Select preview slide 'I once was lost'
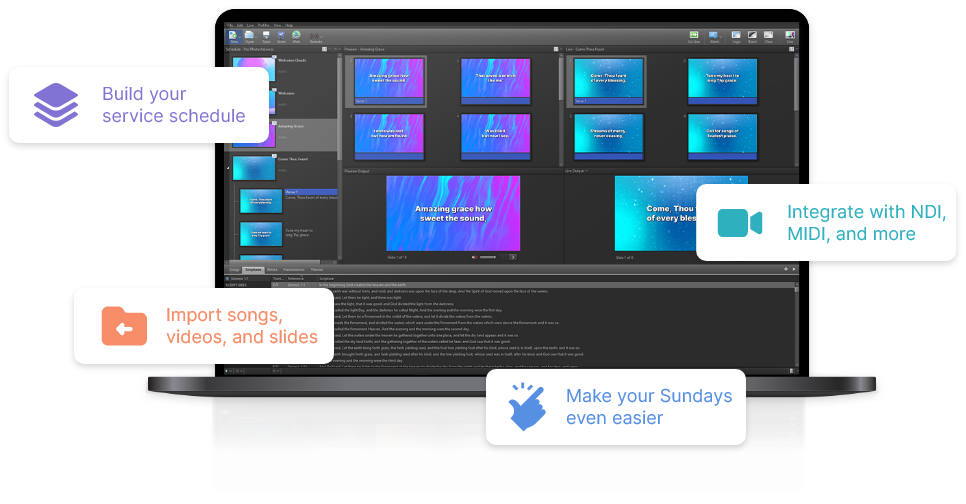 click(x=389, y=137)
